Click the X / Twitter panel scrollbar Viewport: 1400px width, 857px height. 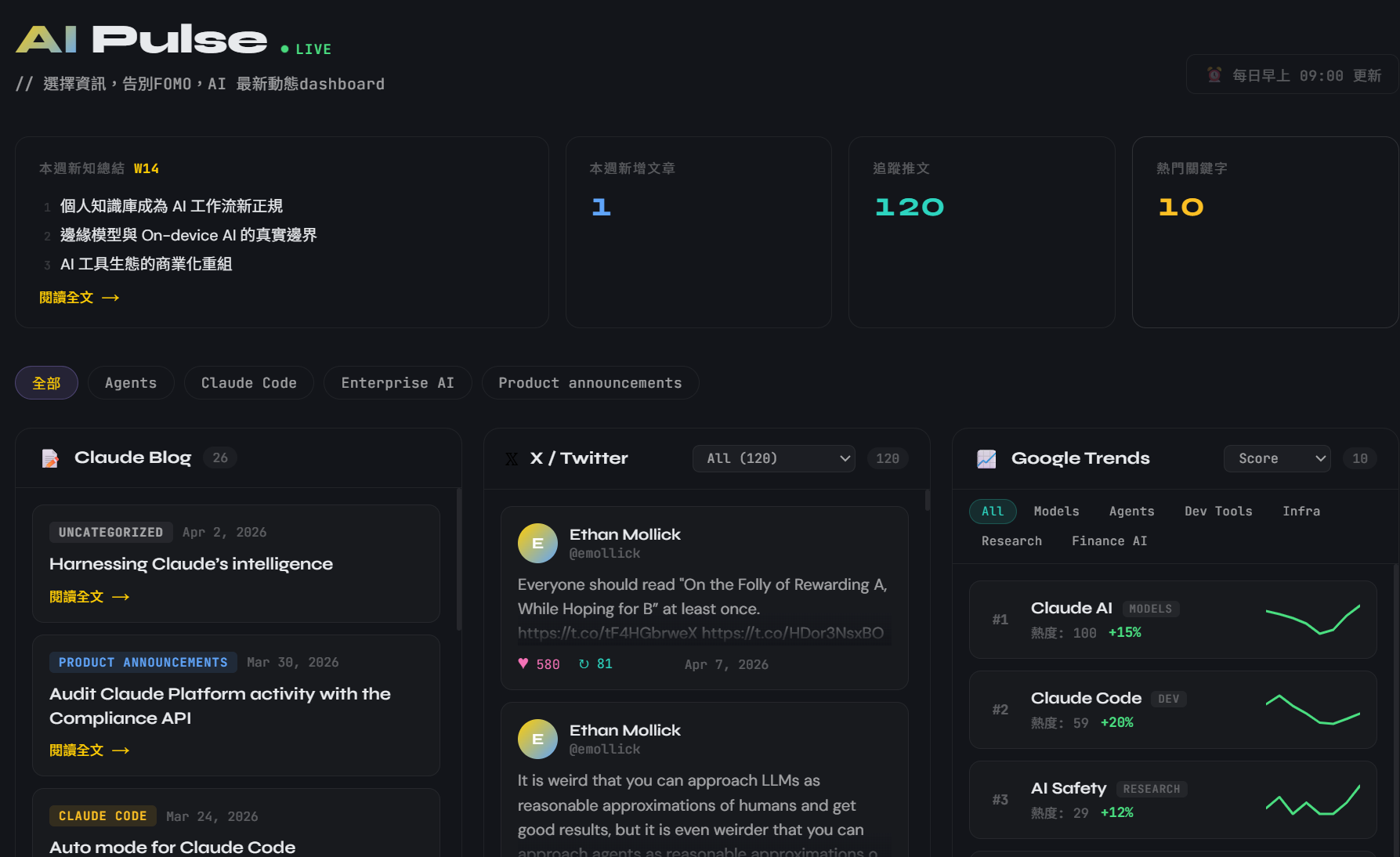click(x=928, y=500)
